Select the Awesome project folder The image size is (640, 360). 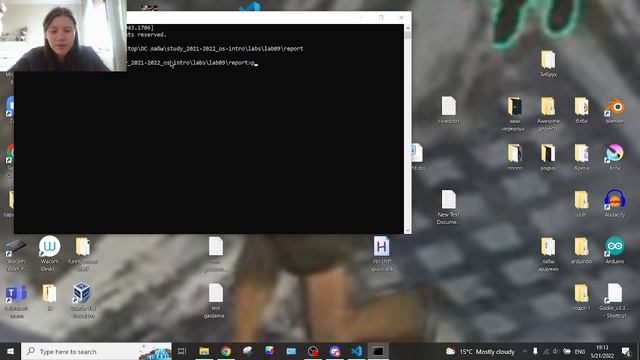548,114
